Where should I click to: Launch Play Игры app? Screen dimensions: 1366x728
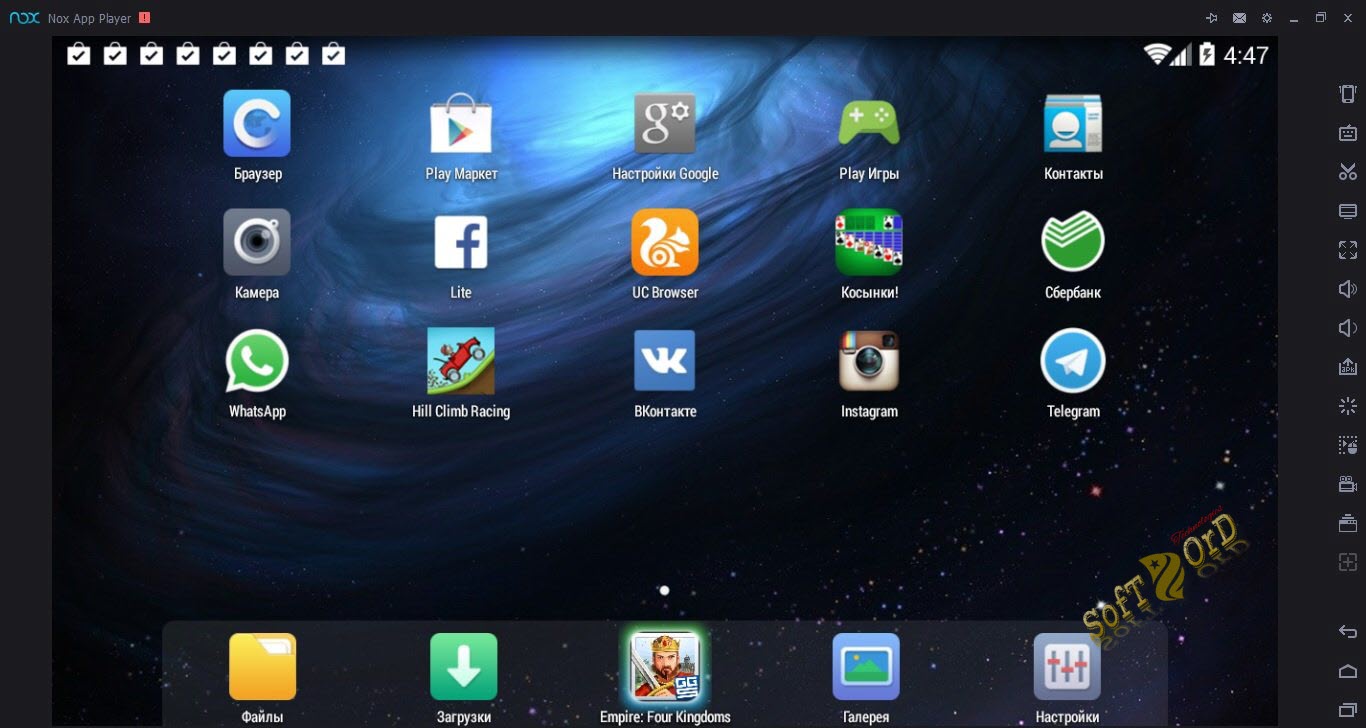(x=869, y=124)
